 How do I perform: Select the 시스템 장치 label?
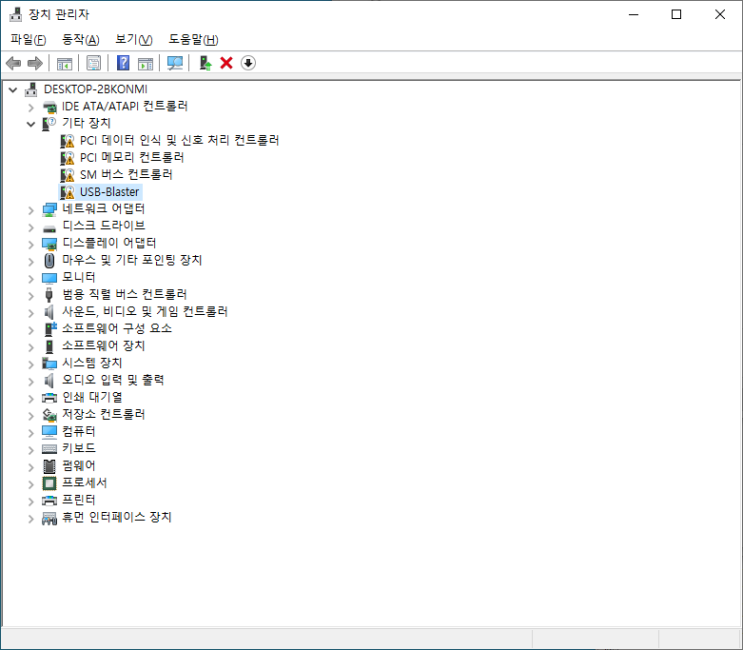point(92,363)
